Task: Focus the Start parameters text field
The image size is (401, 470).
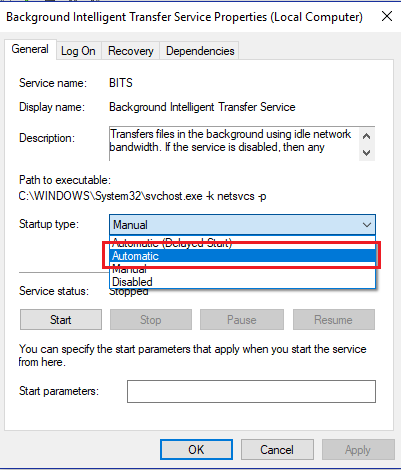Action: click(251, 391)
